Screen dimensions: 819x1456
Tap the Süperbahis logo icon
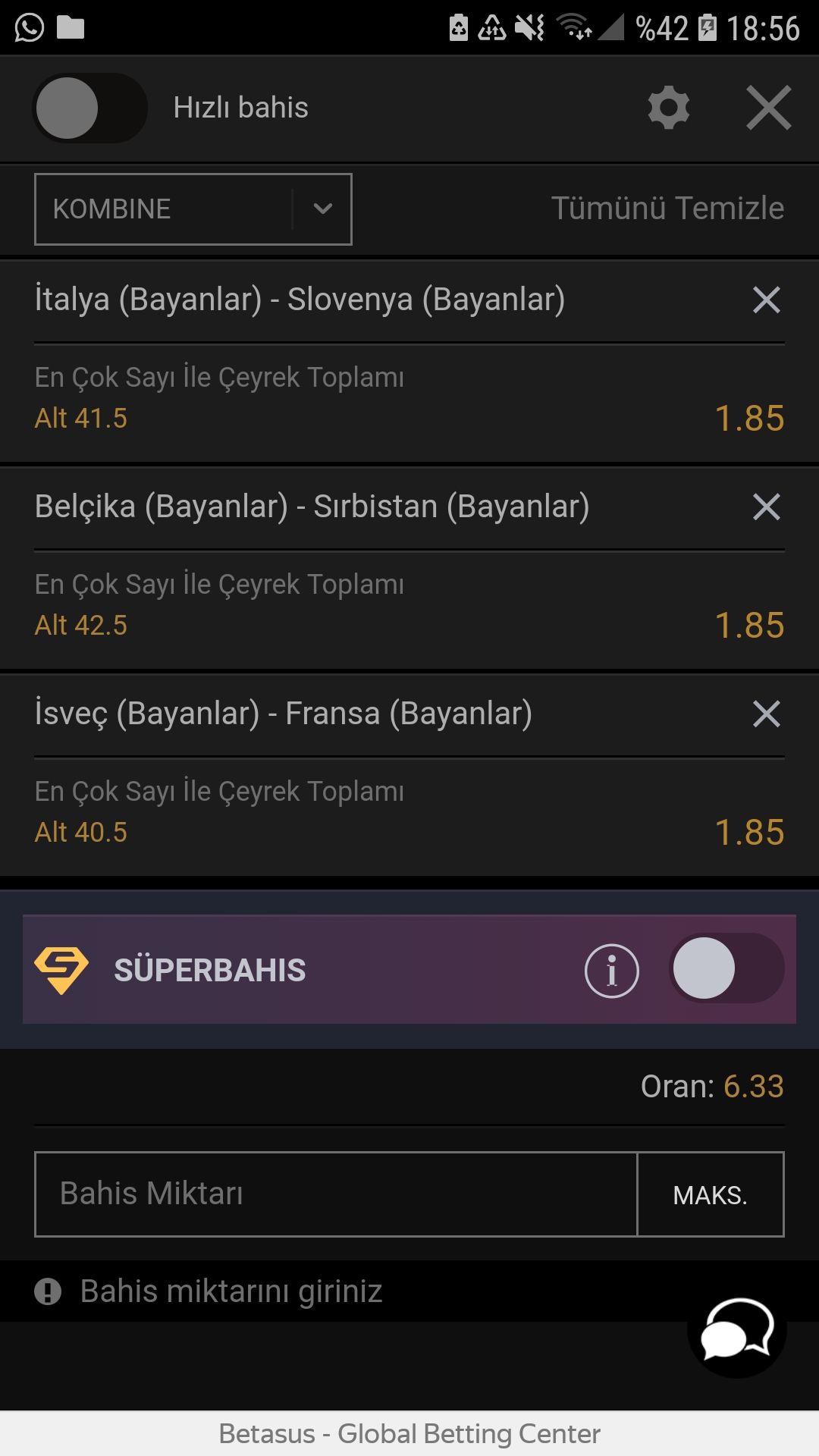tap(61, 970)
